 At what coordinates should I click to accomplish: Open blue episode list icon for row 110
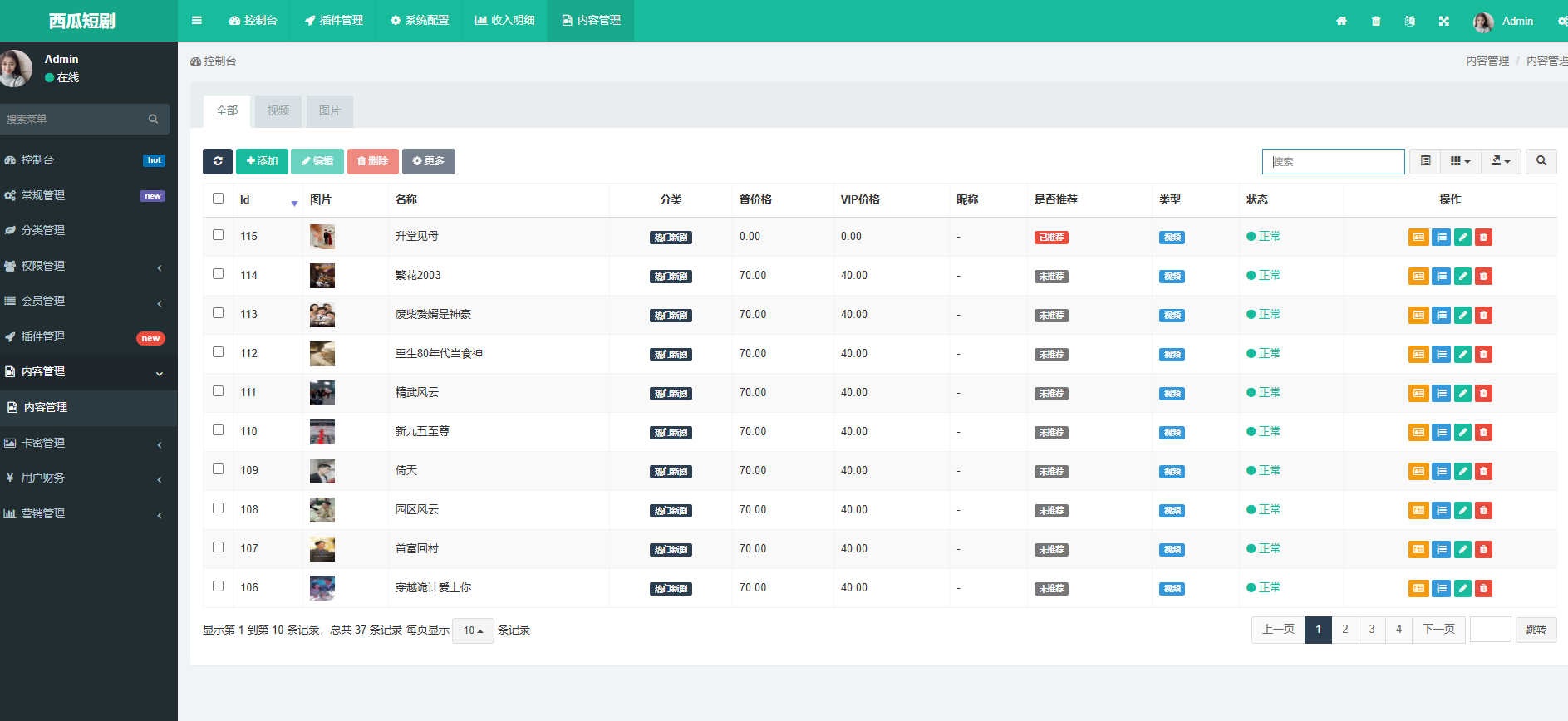point(1441,432)
